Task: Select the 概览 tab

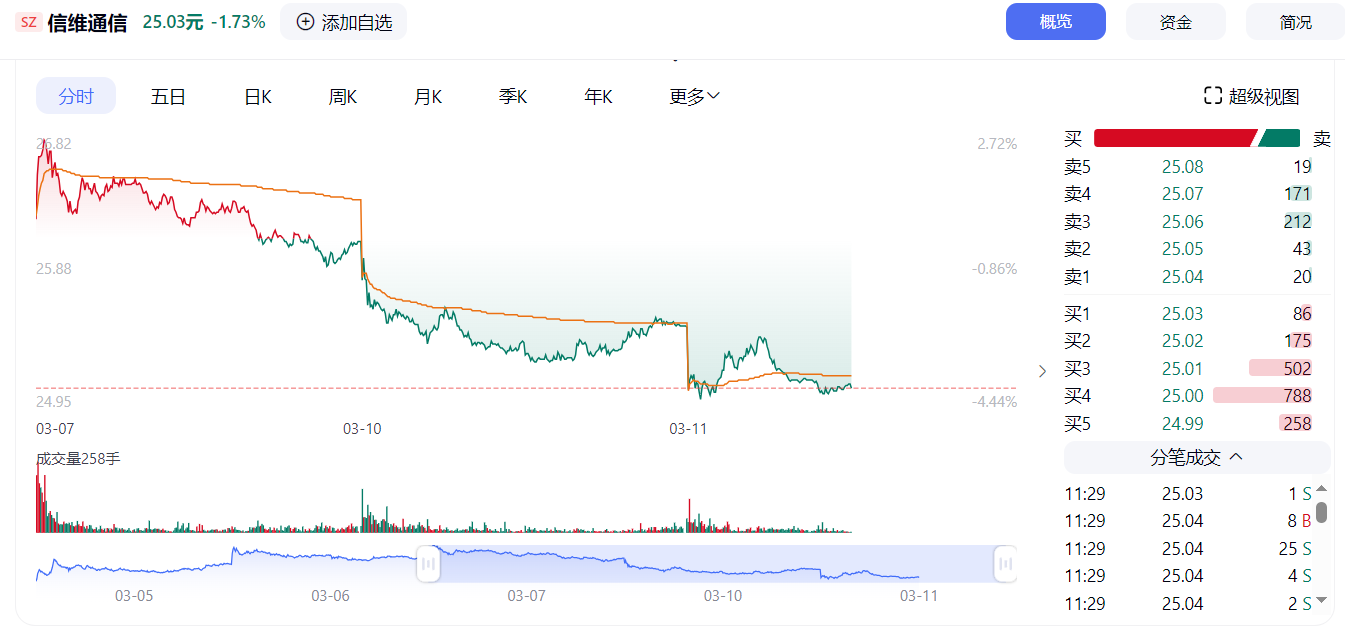Action: click(1056, 21)
